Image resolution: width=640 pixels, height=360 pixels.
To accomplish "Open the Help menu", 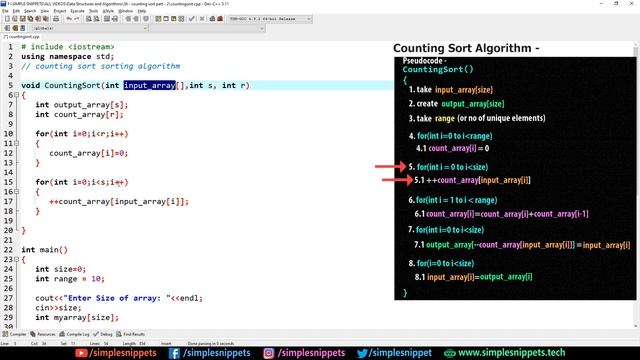I will [x=142, y=11].
